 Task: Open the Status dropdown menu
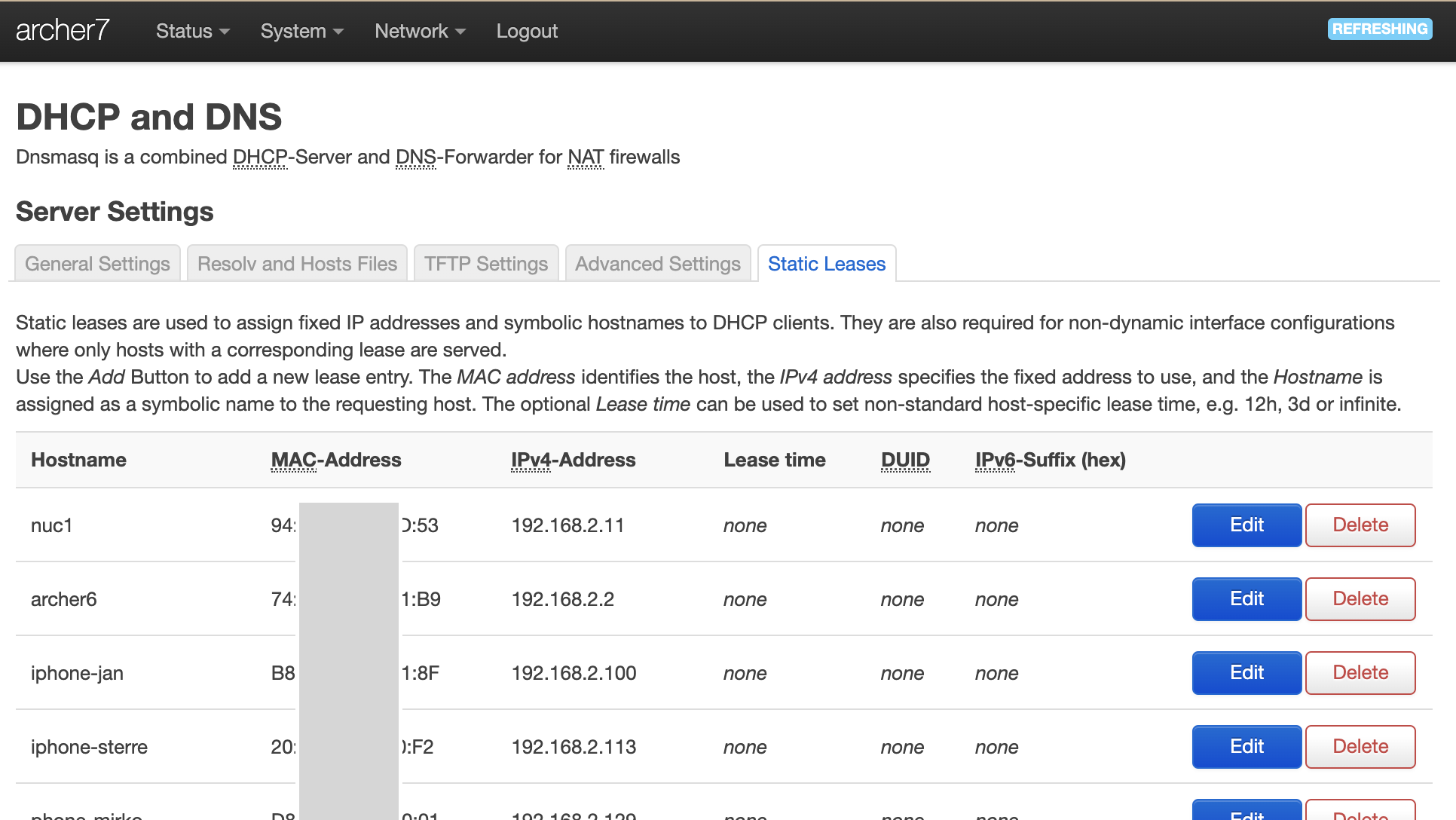click(192, 31)
